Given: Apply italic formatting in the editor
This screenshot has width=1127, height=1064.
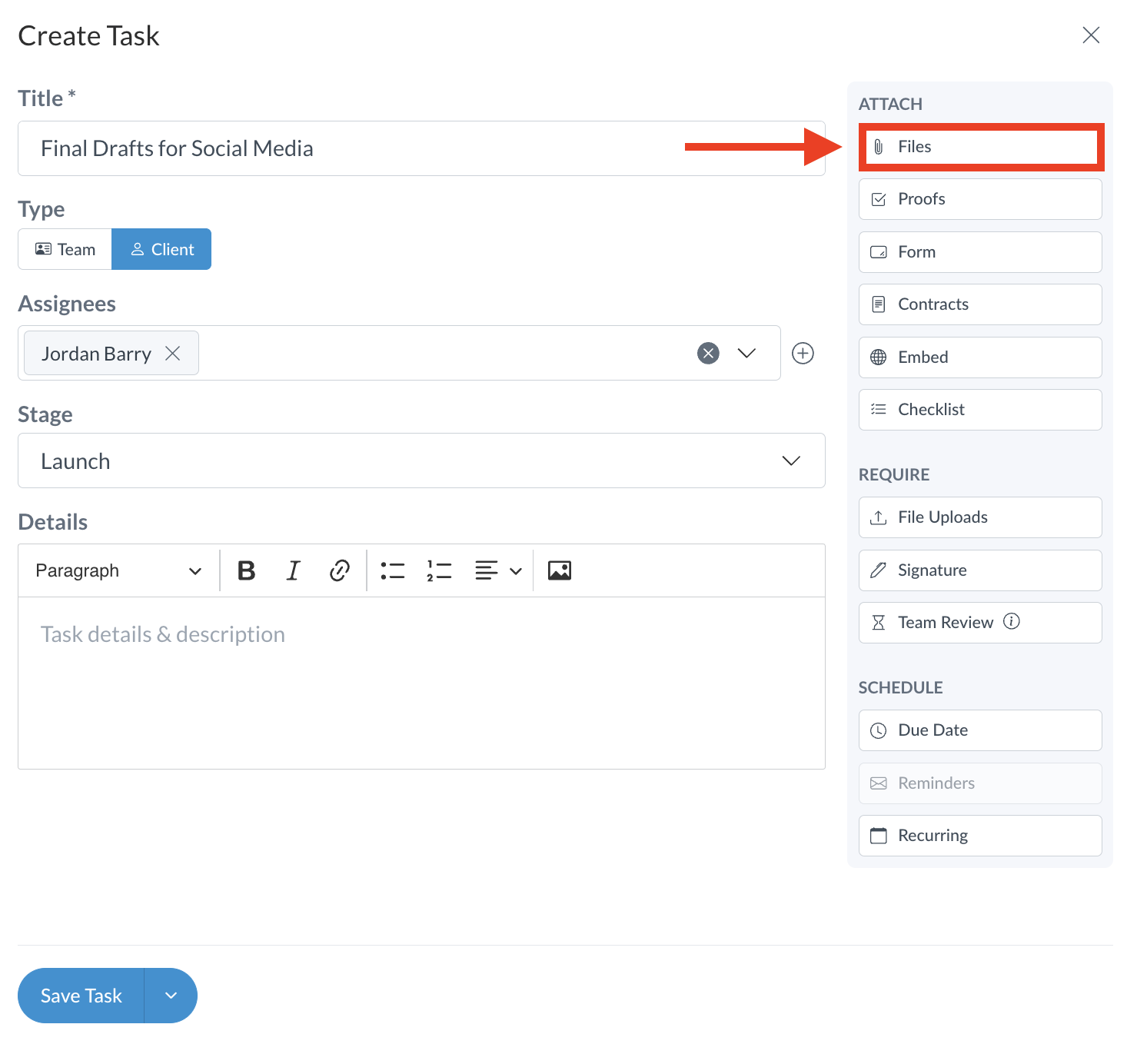Looking at the screenshot, I should pos(293,570).
